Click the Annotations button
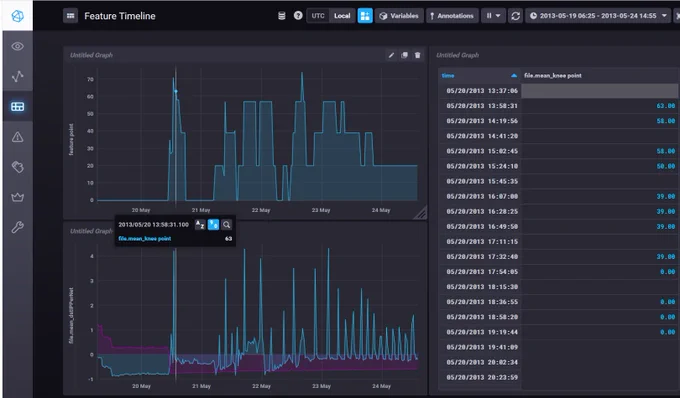Screen dimensions: 680x398 point(452,16)
